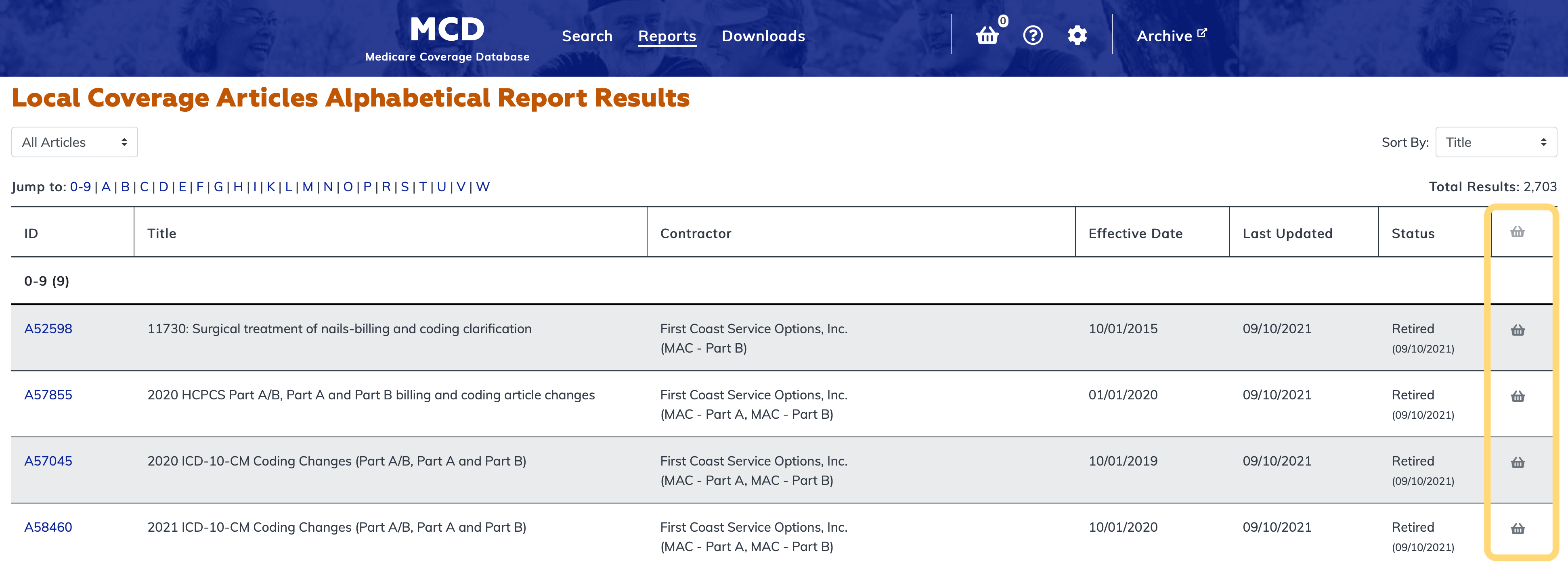Add article A57045 to basket
The width and height of the screenshot is (1568, 568).
[1518, 463]
